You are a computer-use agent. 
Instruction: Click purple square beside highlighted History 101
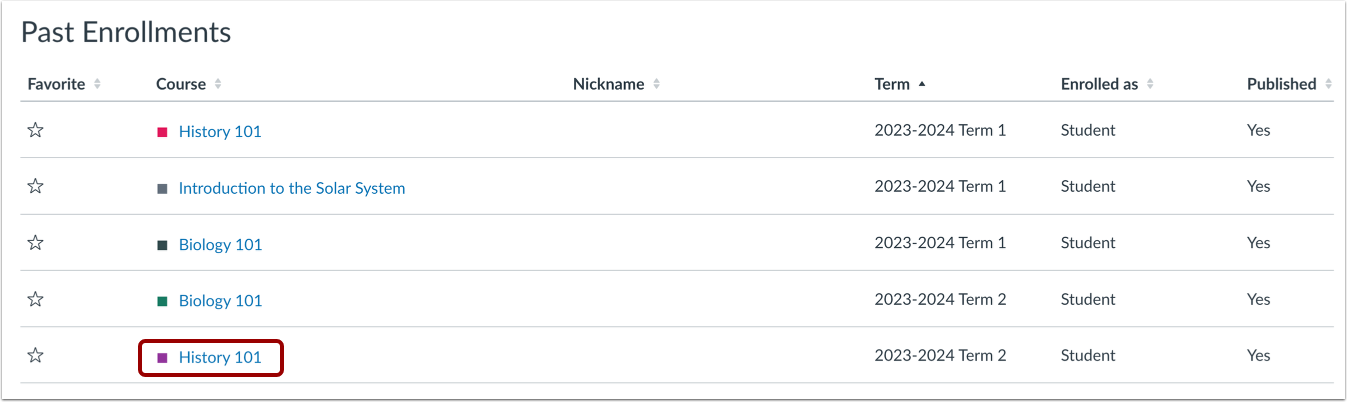point(163,357)
